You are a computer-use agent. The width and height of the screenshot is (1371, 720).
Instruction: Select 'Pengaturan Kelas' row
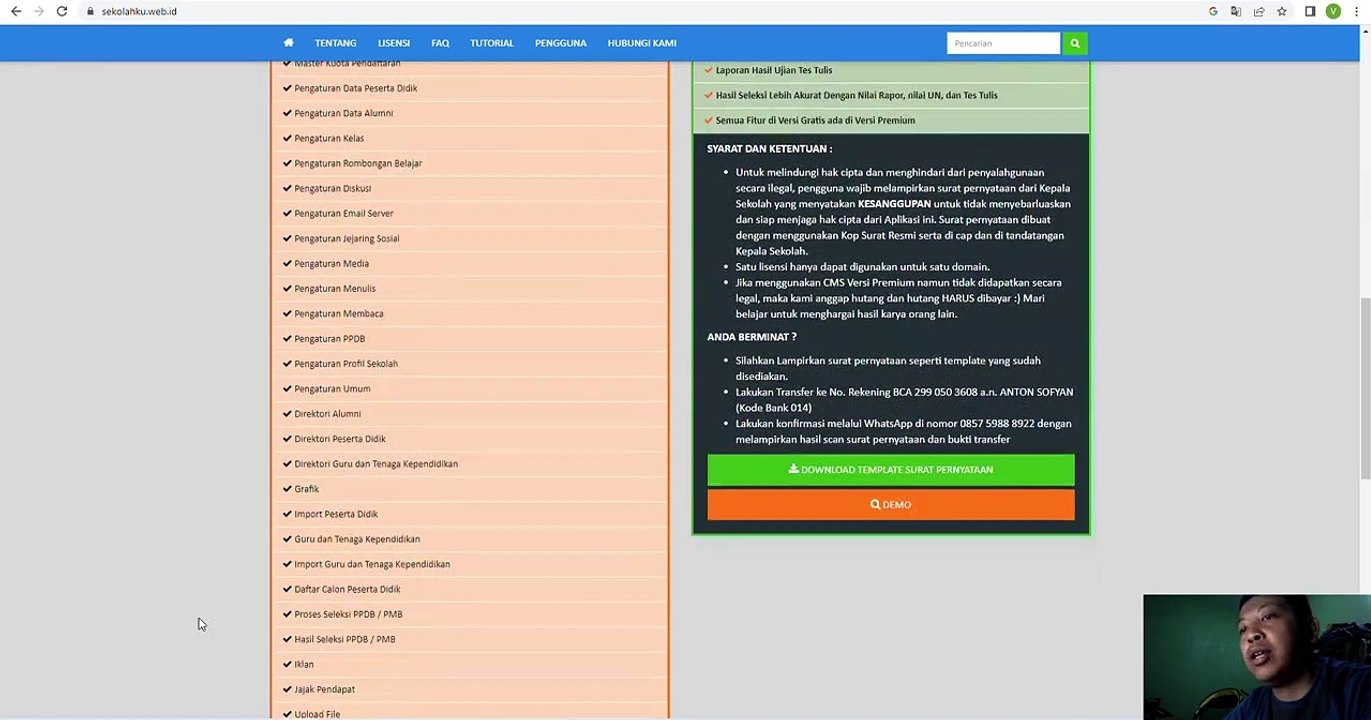click(x=470, y=138)
